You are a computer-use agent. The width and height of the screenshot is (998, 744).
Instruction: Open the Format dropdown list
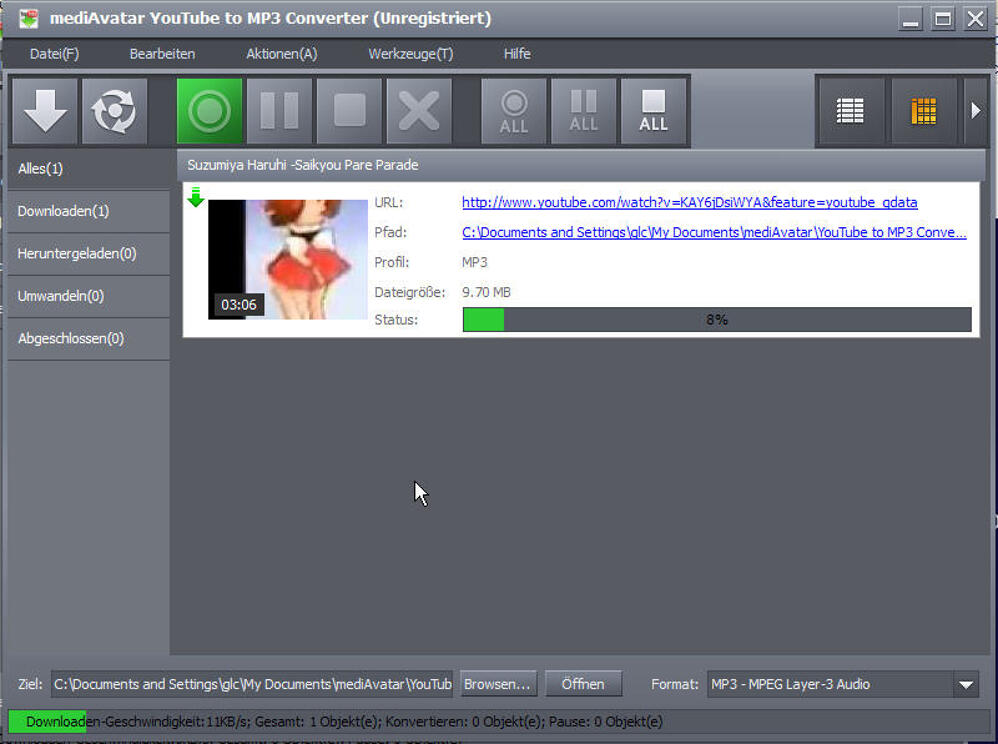tap(843, 684)
